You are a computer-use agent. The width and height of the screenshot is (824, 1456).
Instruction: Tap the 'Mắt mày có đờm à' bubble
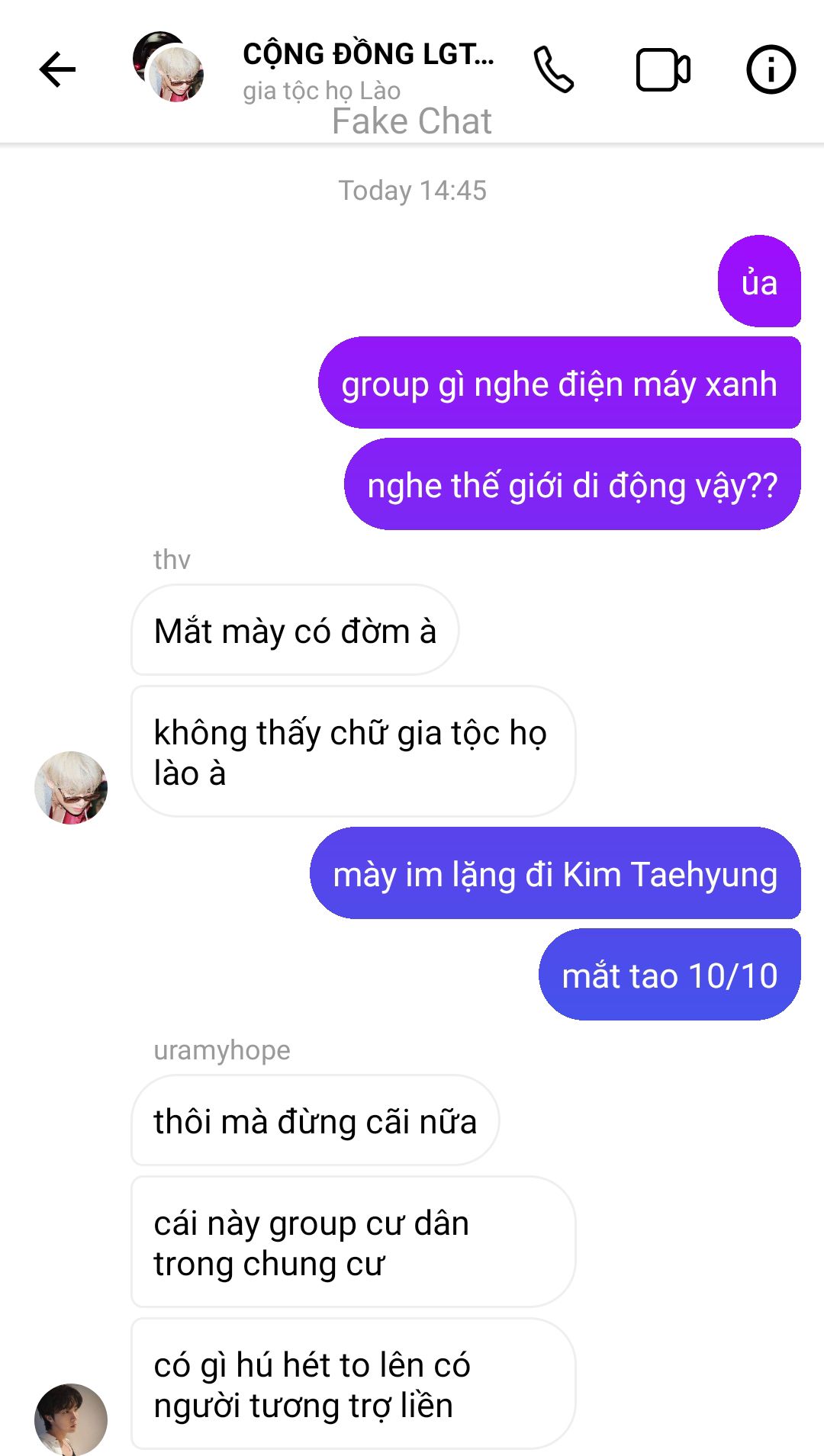(295, 630)
